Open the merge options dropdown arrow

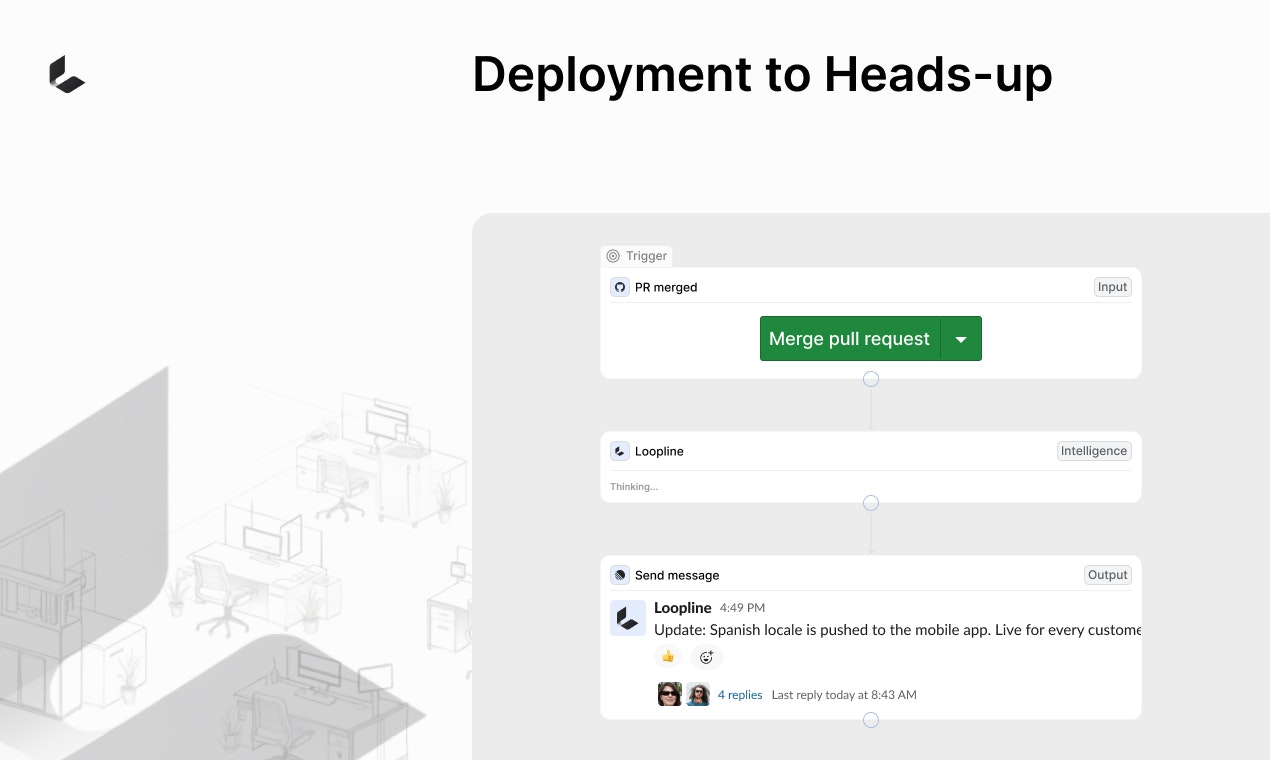click(x=961, y=339)
